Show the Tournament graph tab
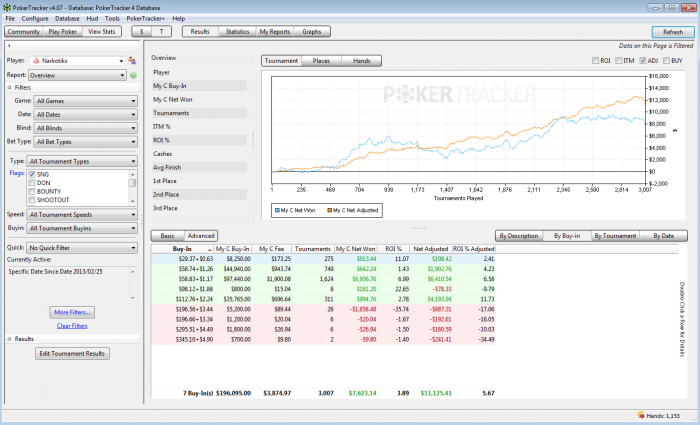The height and width of the screenshot is (425, 700). pos(282,61)
